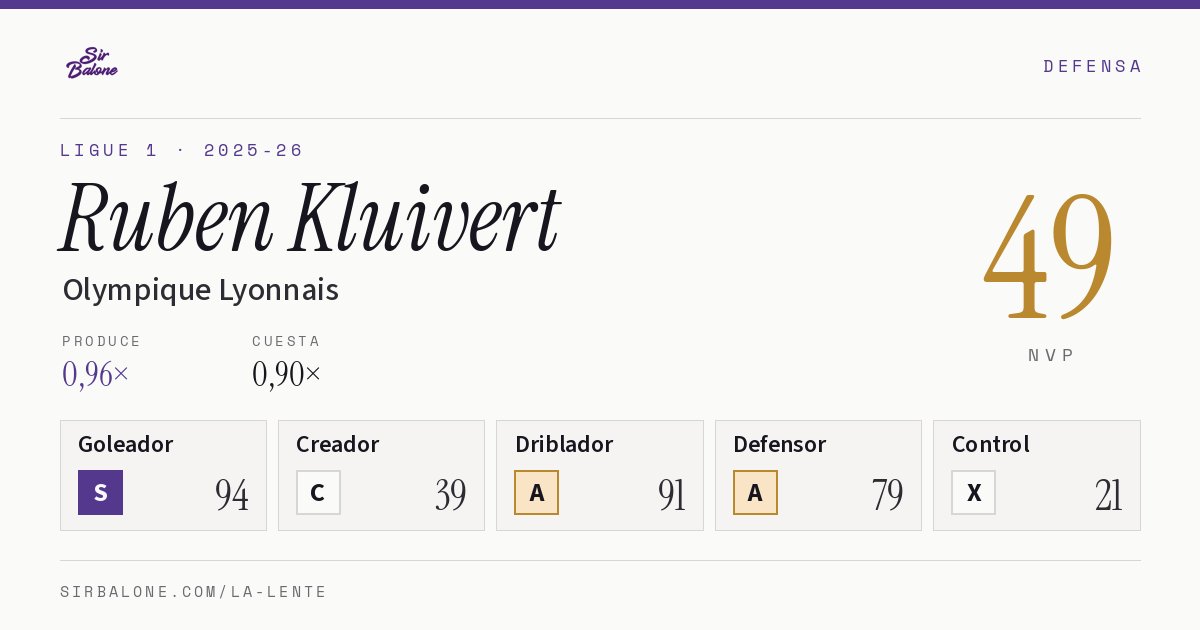Select the Goleador stat card
The height and width of the screenshot is (630, 1200).
coord(163,475)
